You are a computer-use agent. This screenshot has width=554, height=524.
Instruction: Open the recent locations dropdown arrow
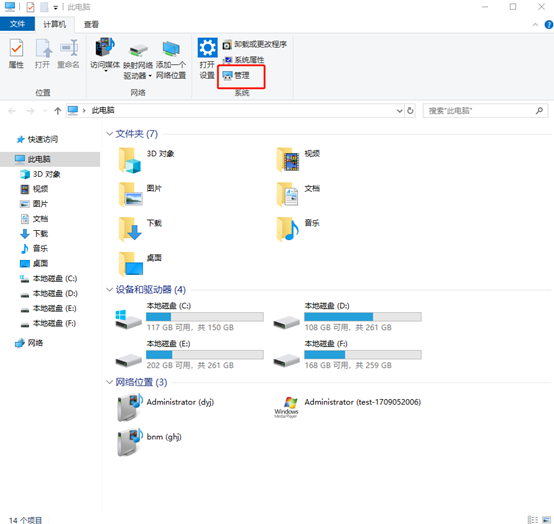[45, 111]
